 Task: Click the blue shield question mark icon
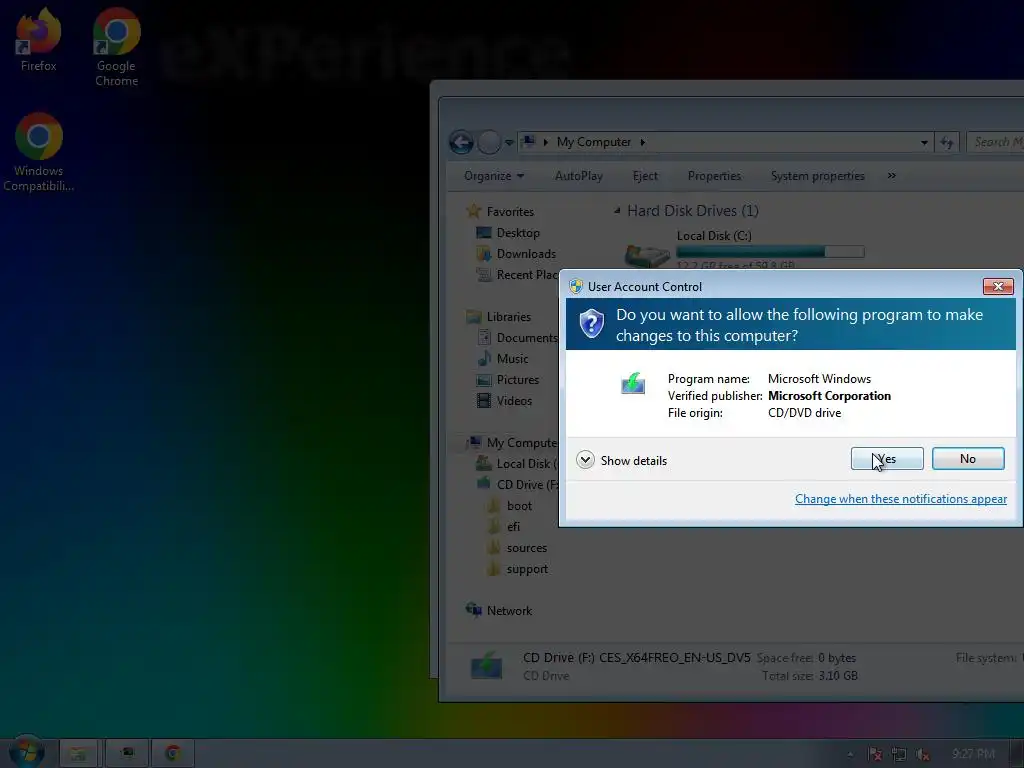[592, 323]
